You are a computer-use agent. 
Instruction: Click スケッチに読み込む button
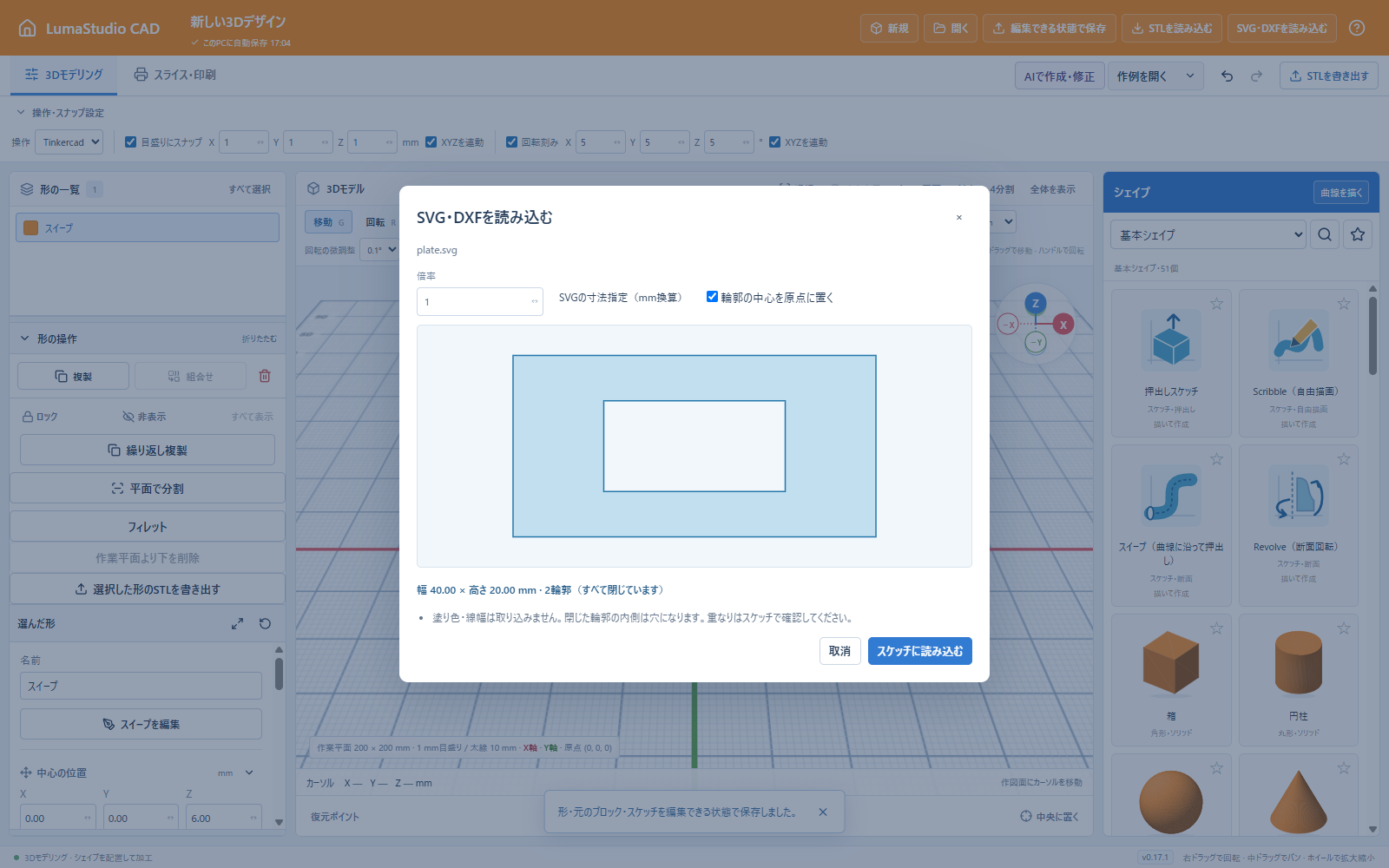tap(919, 651)
